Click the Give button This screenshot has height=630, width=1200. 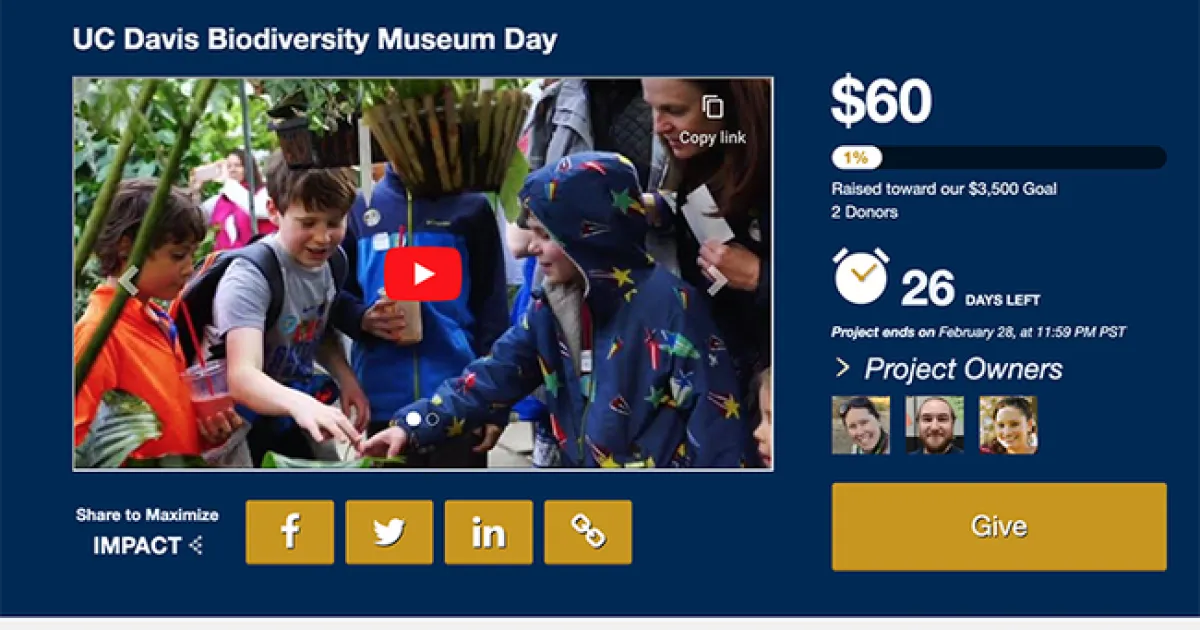coord(999,527)
